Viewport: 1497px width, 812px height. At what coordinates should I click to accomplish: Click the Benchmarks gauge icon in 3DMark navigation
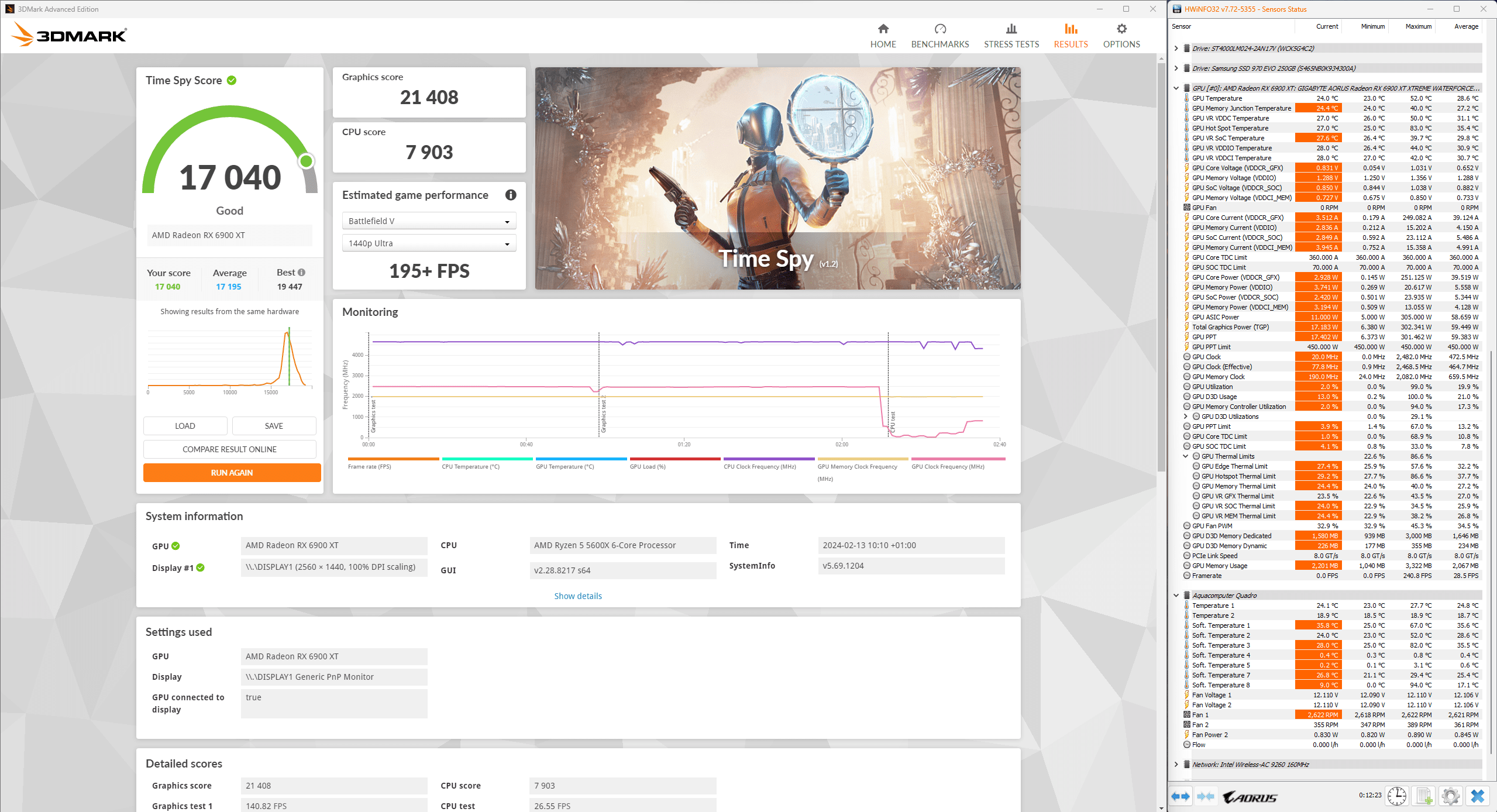940,29
